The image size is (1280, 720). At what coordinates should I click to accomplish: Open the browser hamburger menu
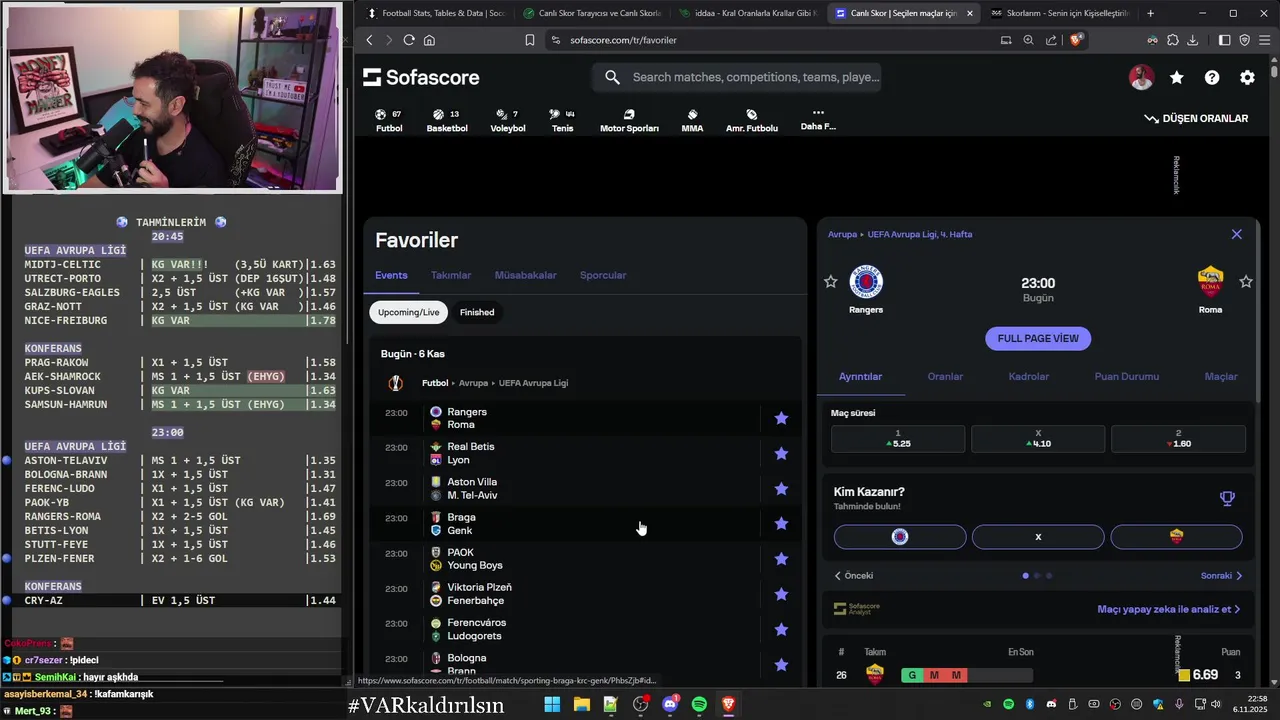(1265, 40)
